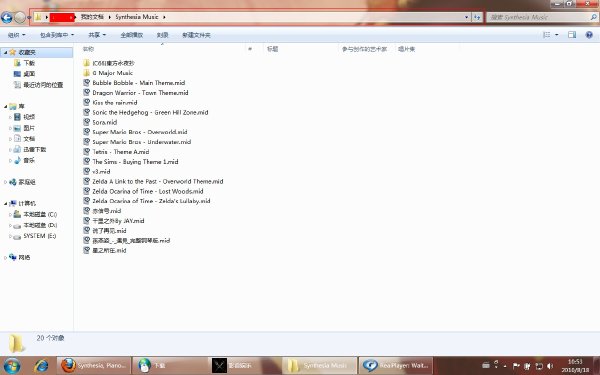Click the help question mark icon
Viewport: 600px width, 375px height.
[589, 35]
